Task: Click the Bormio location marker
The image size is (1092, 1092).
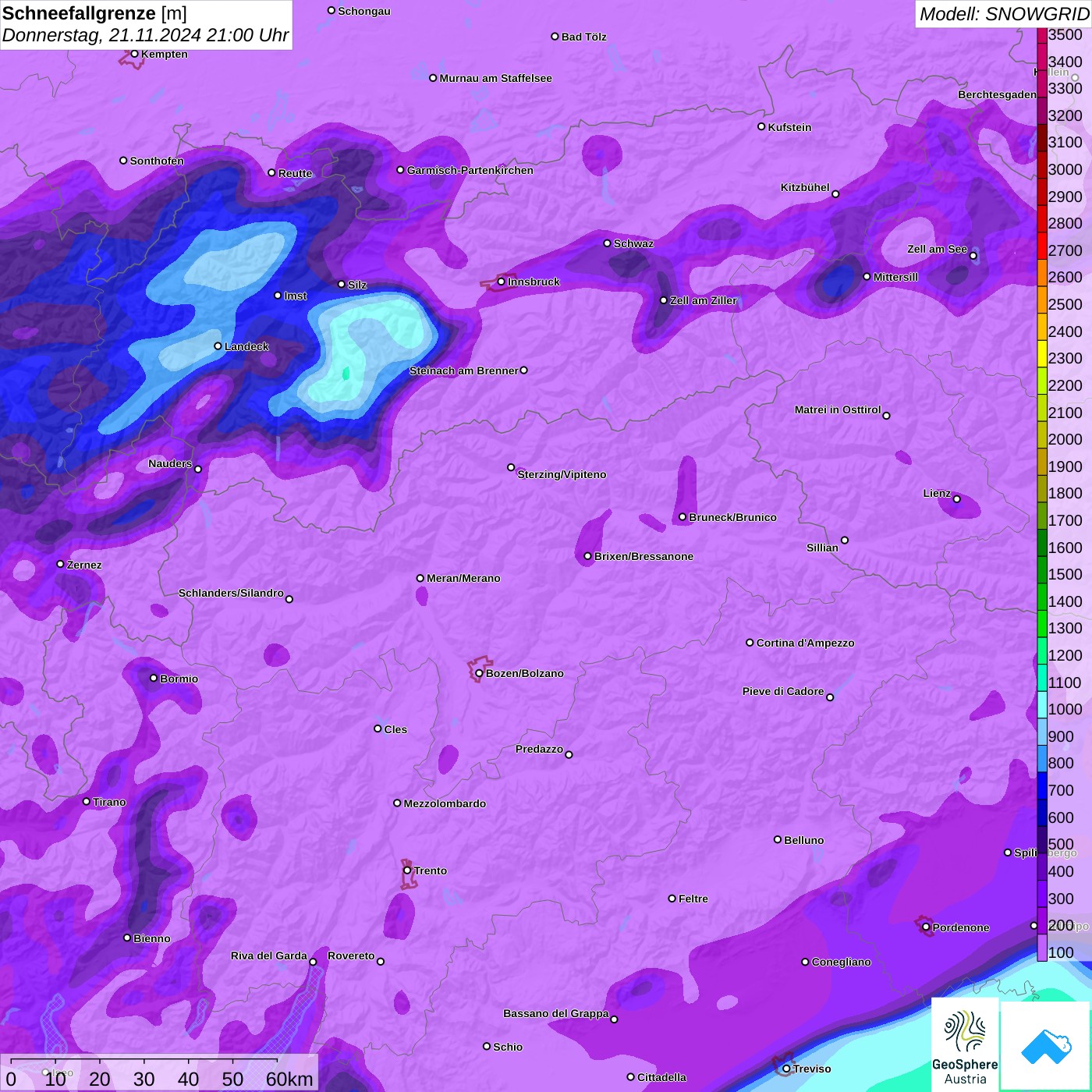Action: click(x=154, y=678)
